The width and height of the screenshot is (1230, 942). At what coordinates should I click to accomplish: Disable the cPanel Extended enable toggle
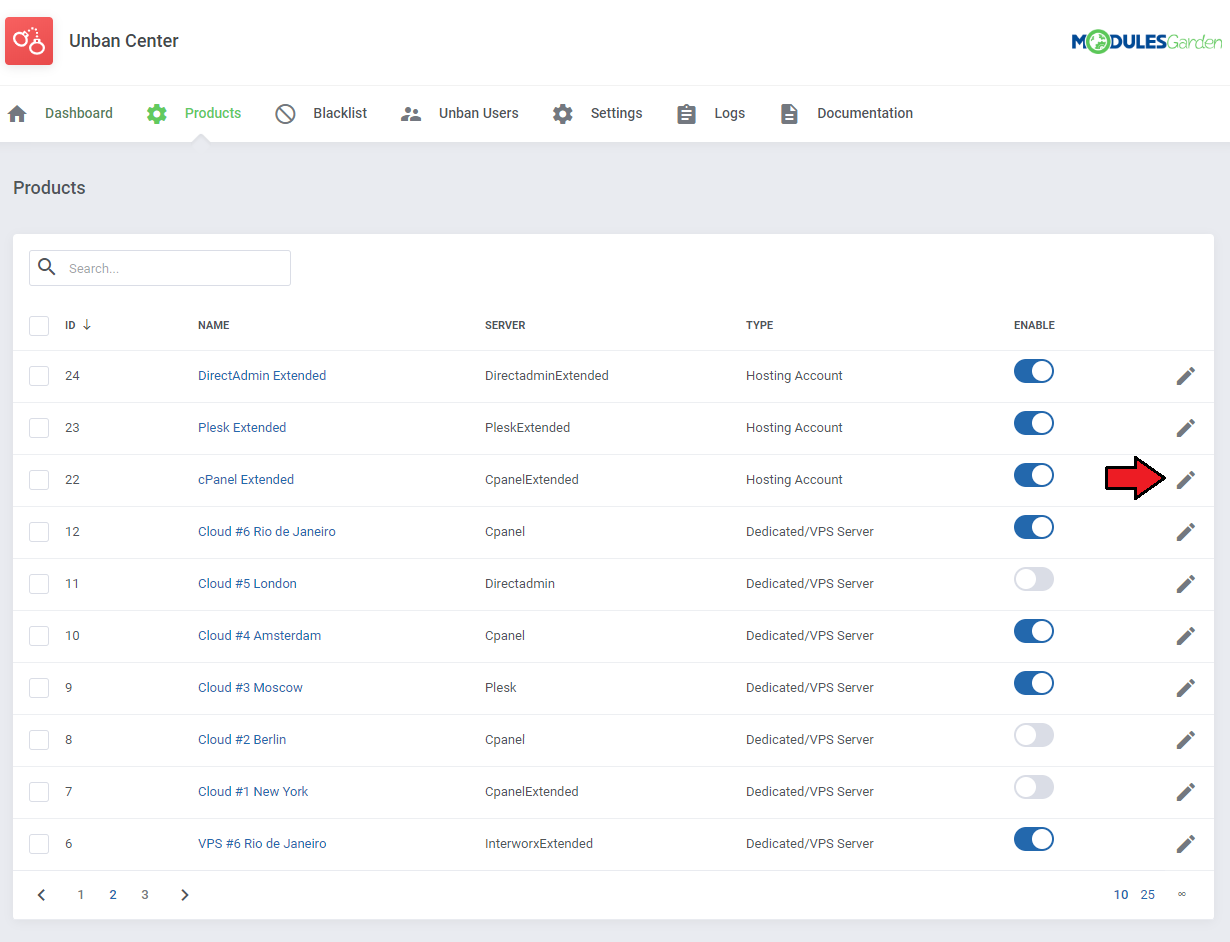pos(1034,476)
